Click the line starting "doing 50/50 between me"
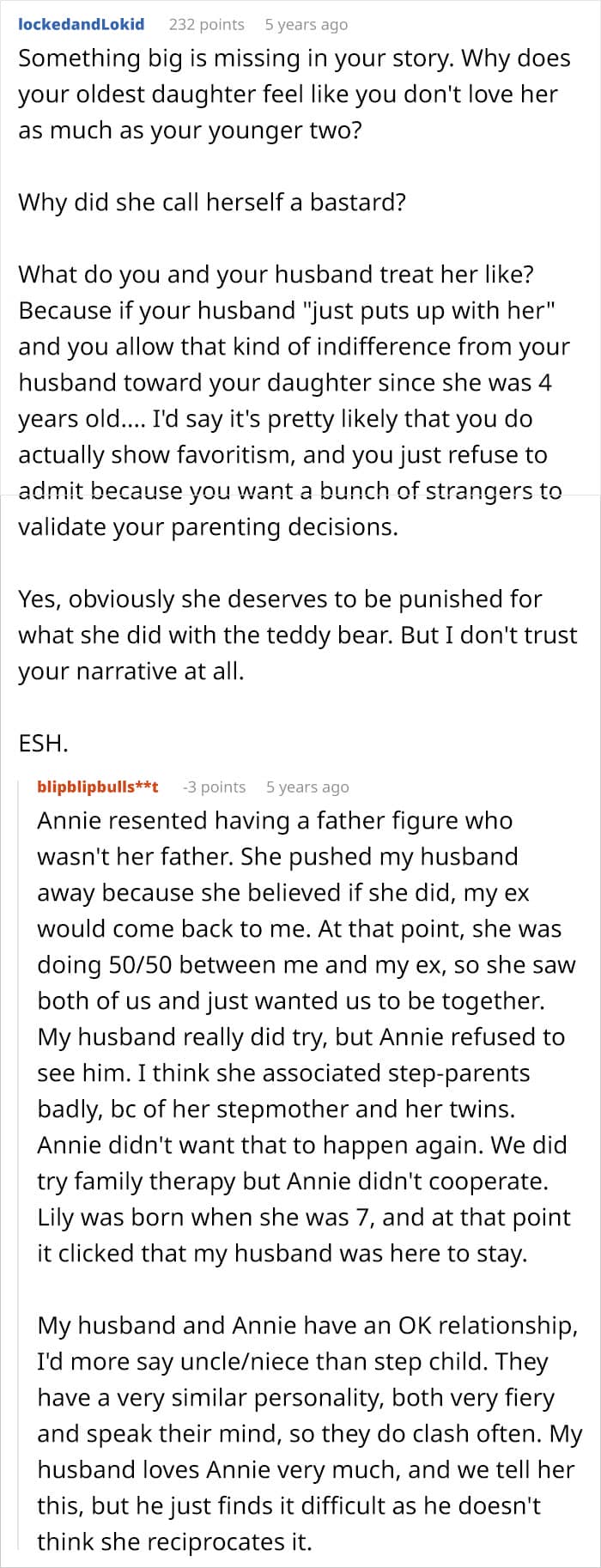This screenshot has width=601, height=1568. click(x=306, y=965)
